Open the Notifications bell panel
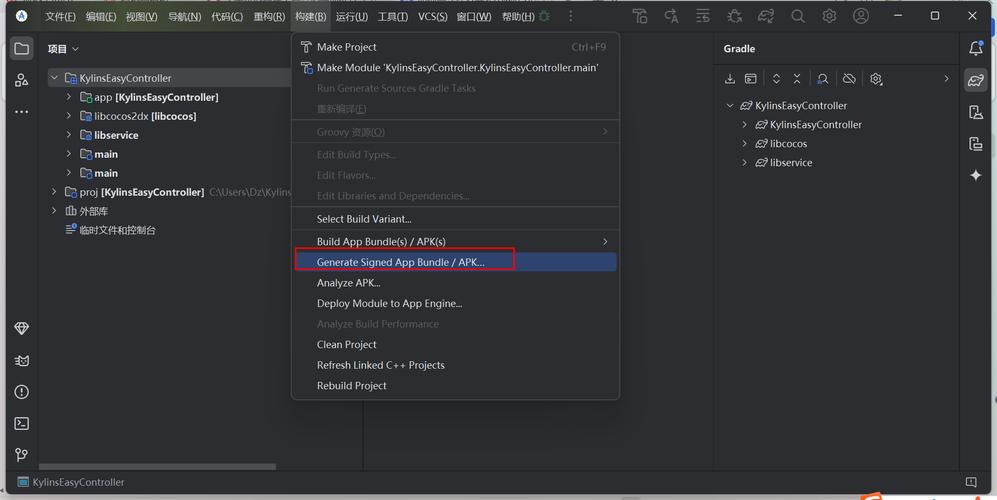Image resolution: width=997 pixels, height=500 pixels. point(976,48)
